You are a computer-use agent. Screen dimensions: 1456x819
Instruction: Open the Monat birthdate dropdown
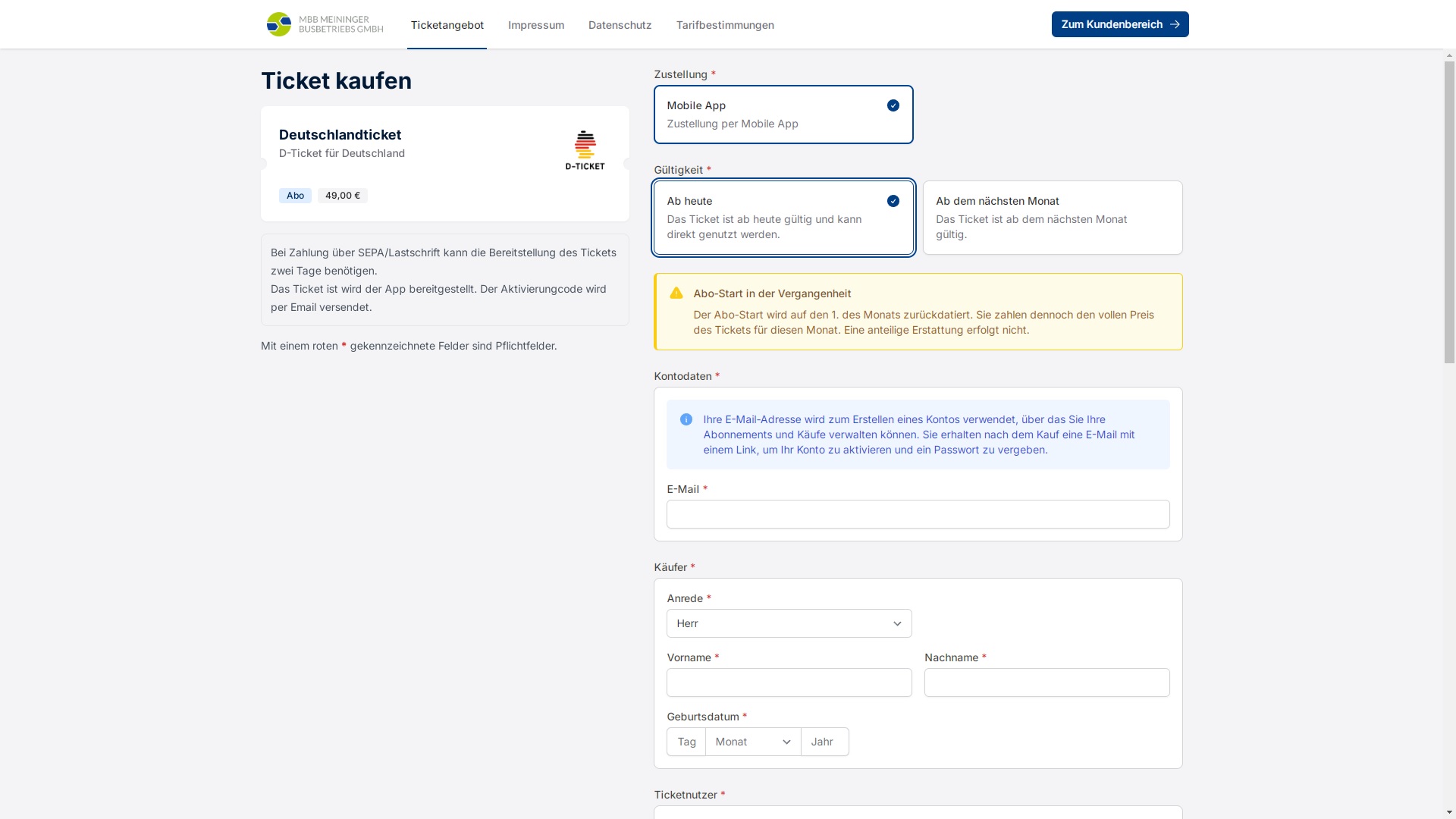coord(753,742)
